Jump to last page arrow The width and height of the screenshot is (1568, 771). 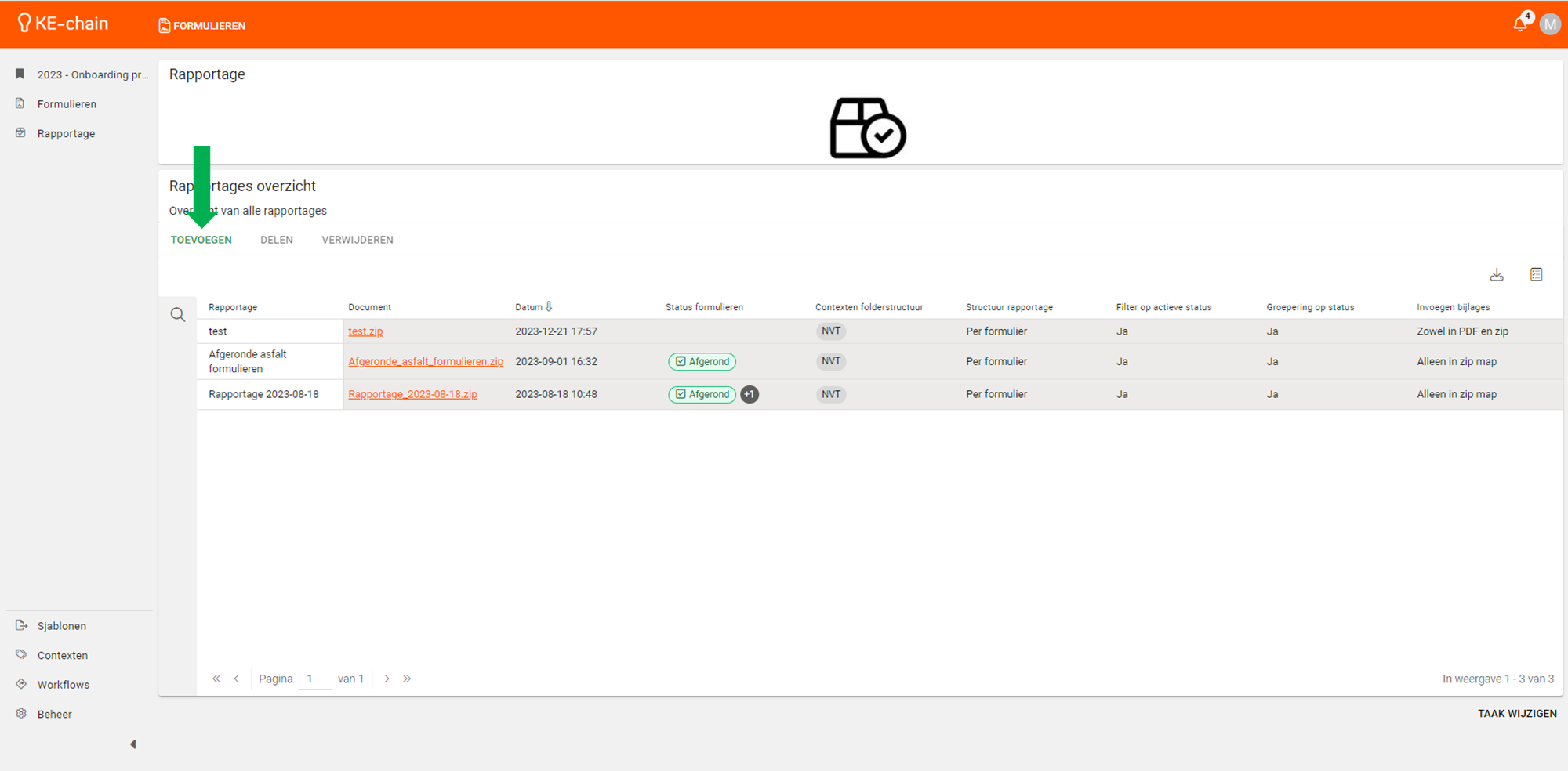pos(407,679)
